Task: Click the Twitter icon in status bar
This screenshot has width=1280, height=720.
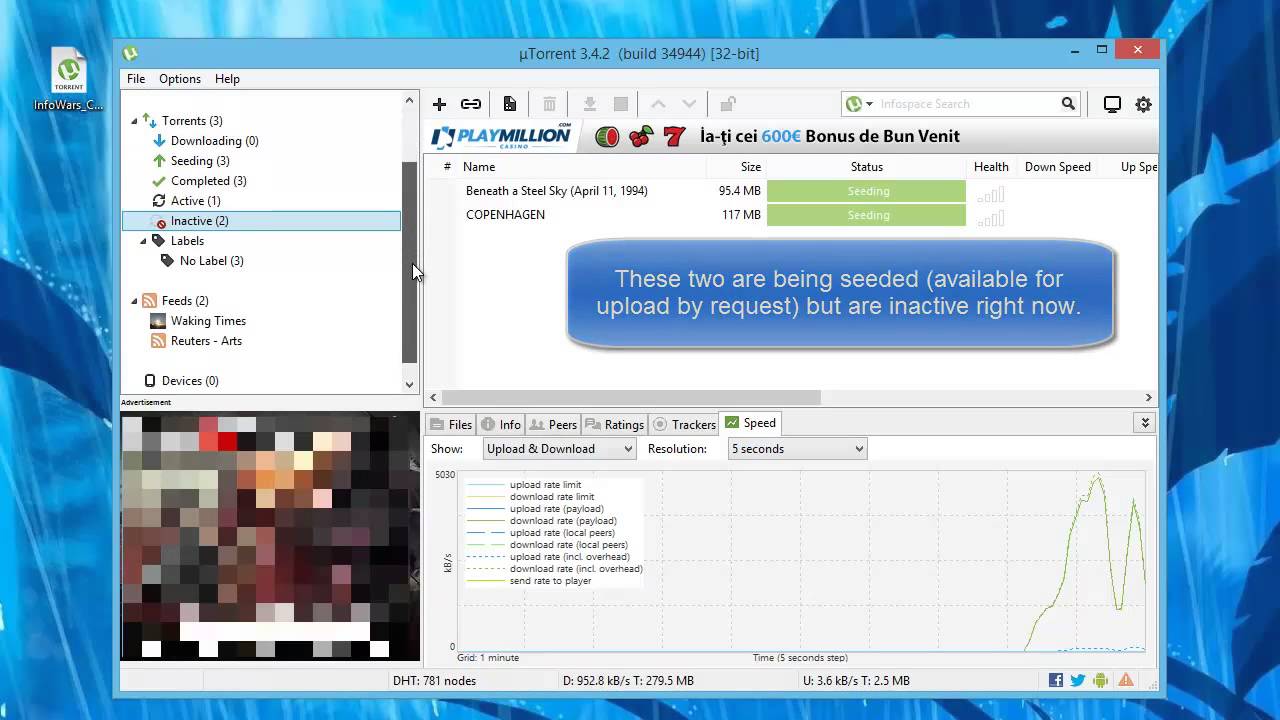Action: (x=1078, y=680)
